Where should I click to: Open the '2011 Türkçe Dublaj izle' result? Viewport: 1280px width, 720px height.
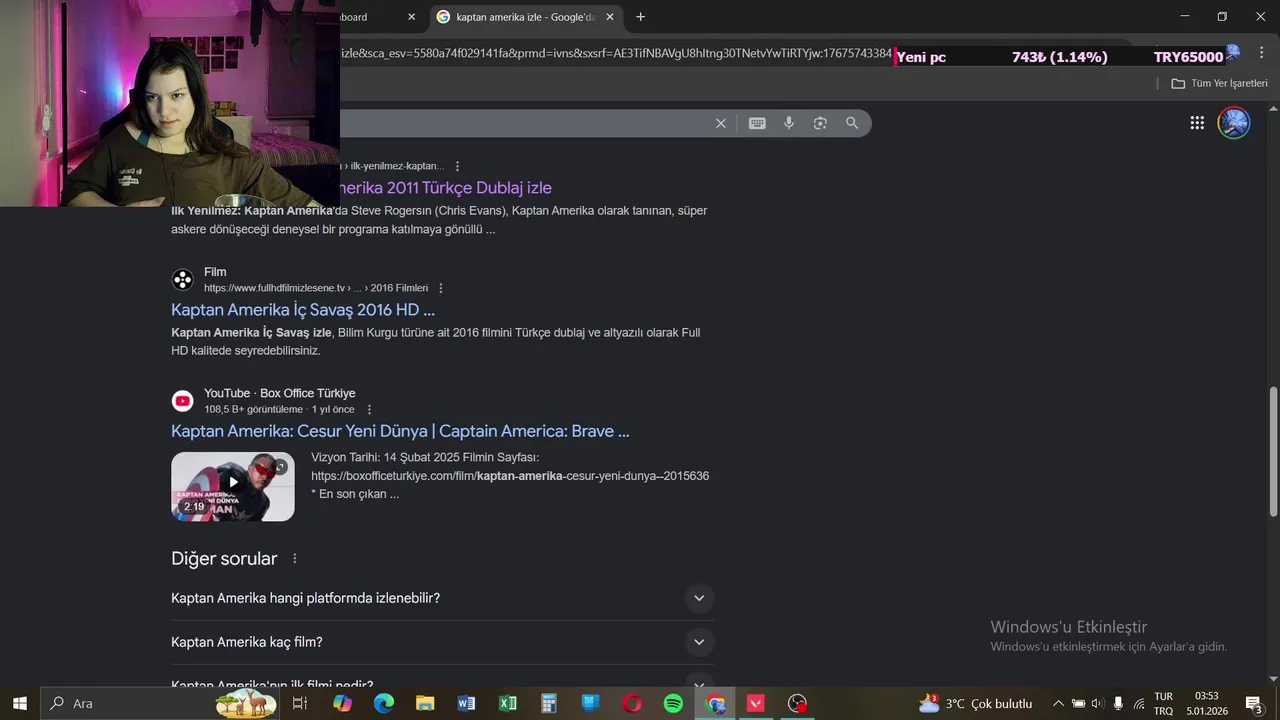tap(446, 188)
